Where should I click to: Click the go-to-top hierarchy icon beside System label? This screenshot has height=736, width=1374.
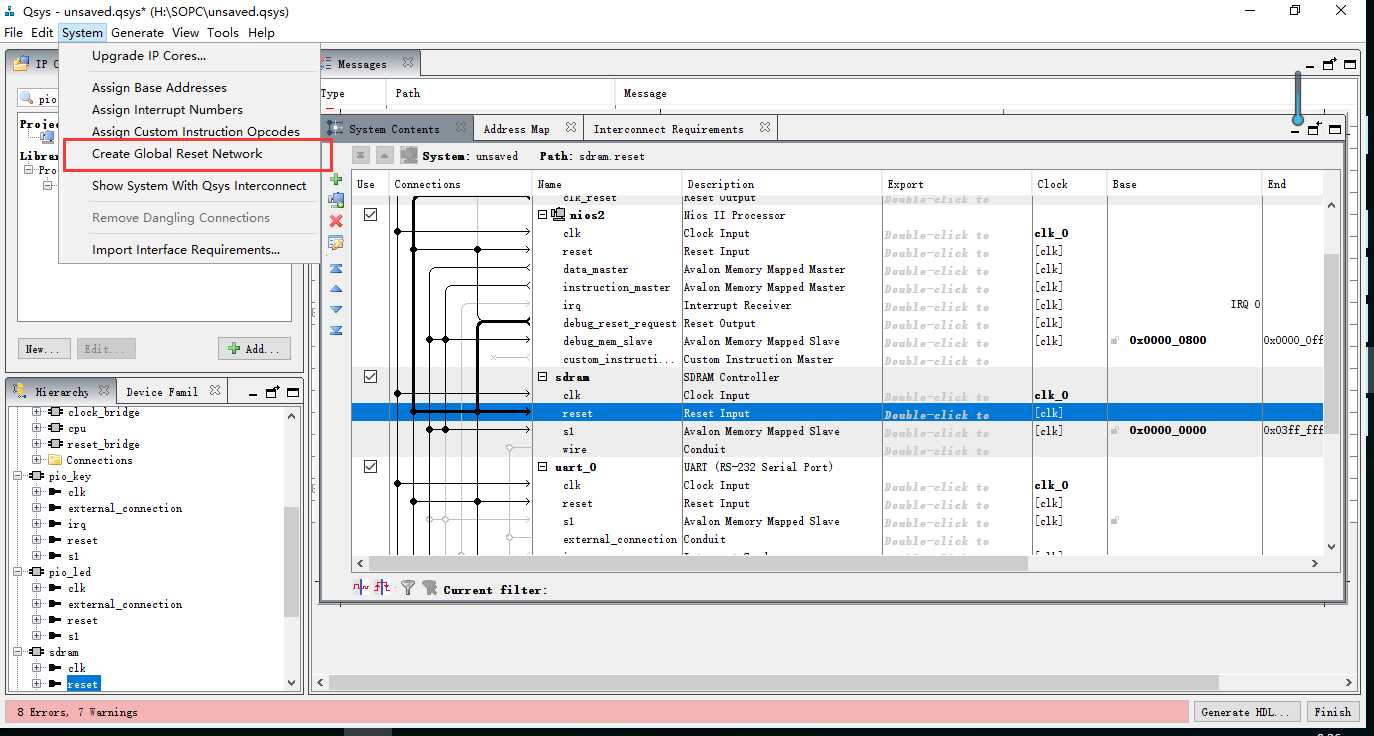tap(361, 155)
